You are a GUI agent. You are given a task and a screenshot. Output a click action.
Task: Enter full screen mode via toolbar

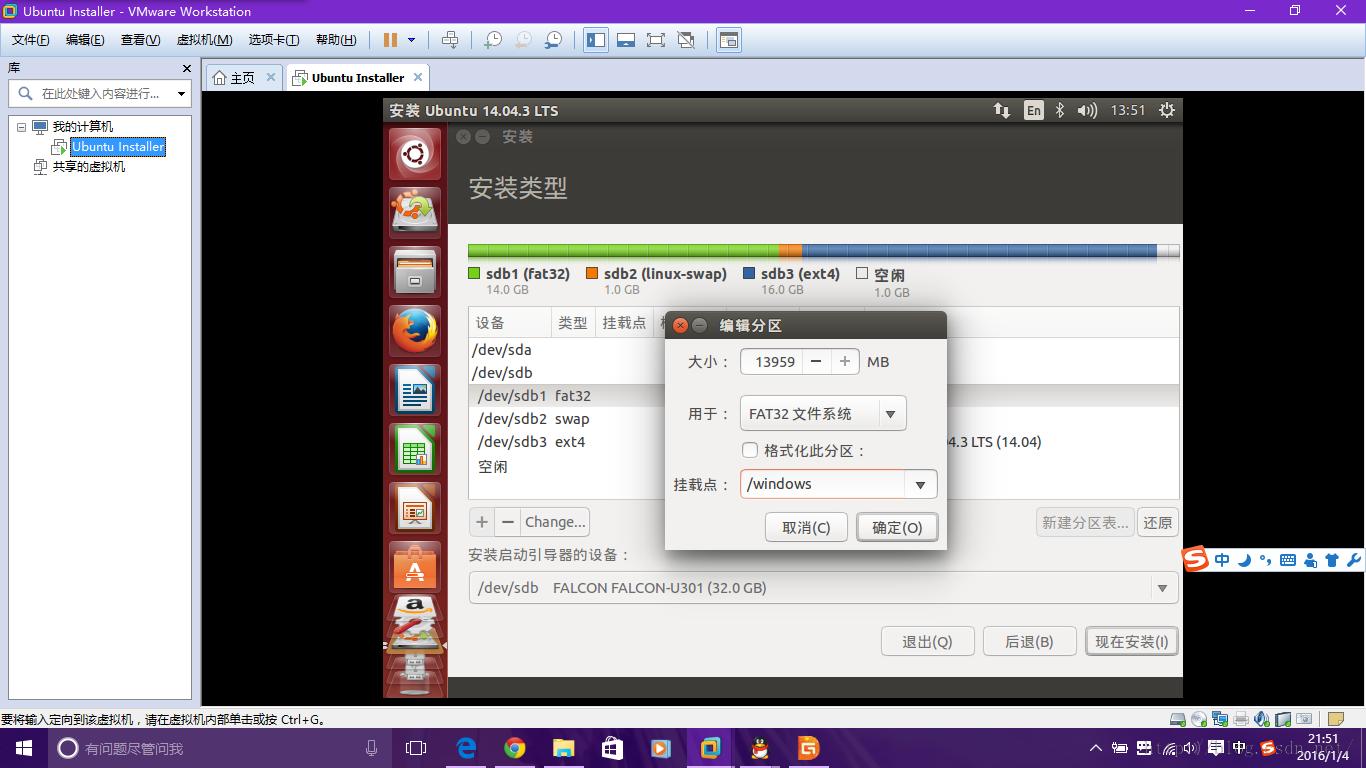(x=656, y=40)
